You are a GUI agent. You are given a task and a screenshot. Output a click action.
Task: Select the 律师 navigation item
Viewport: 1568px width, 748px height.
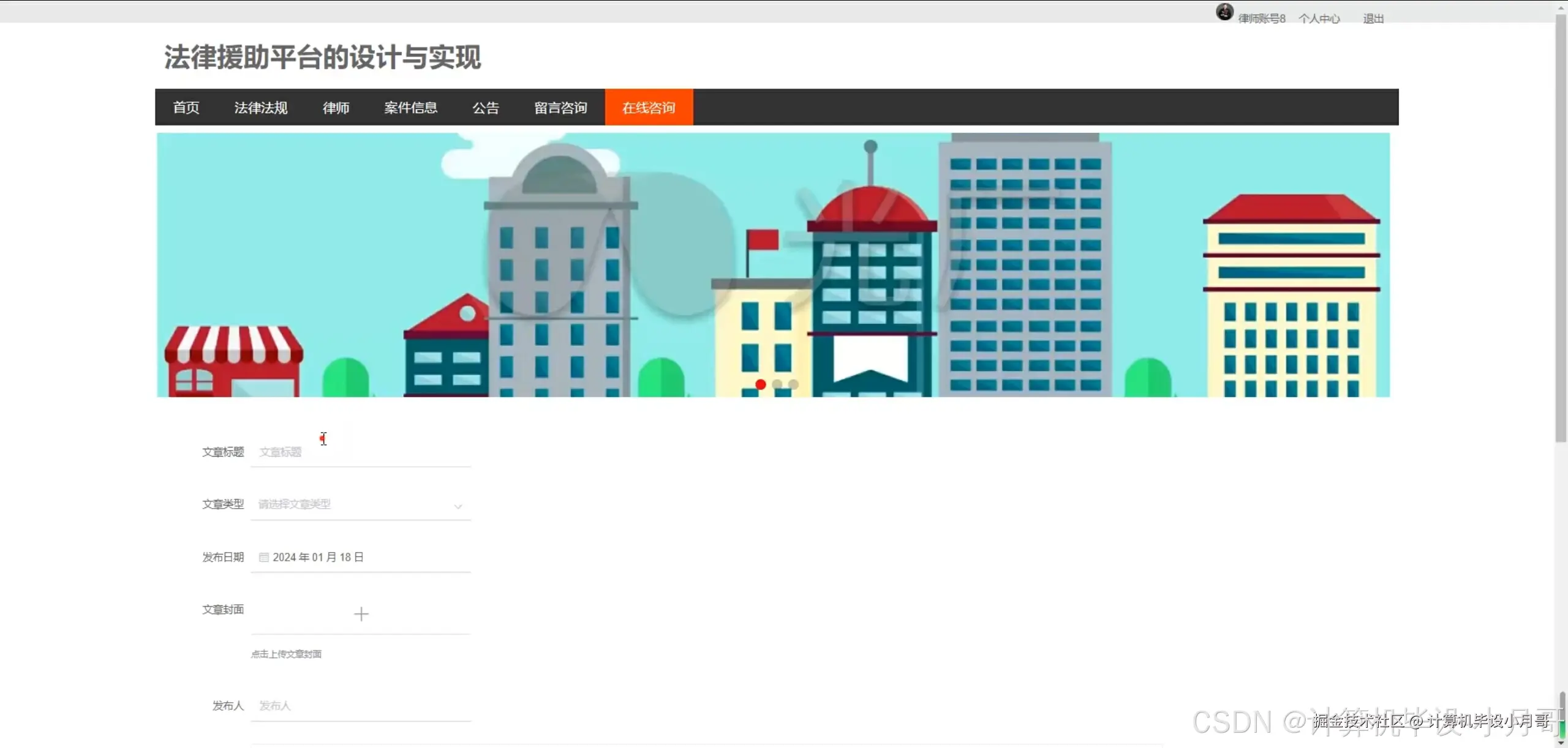[336, 107]
